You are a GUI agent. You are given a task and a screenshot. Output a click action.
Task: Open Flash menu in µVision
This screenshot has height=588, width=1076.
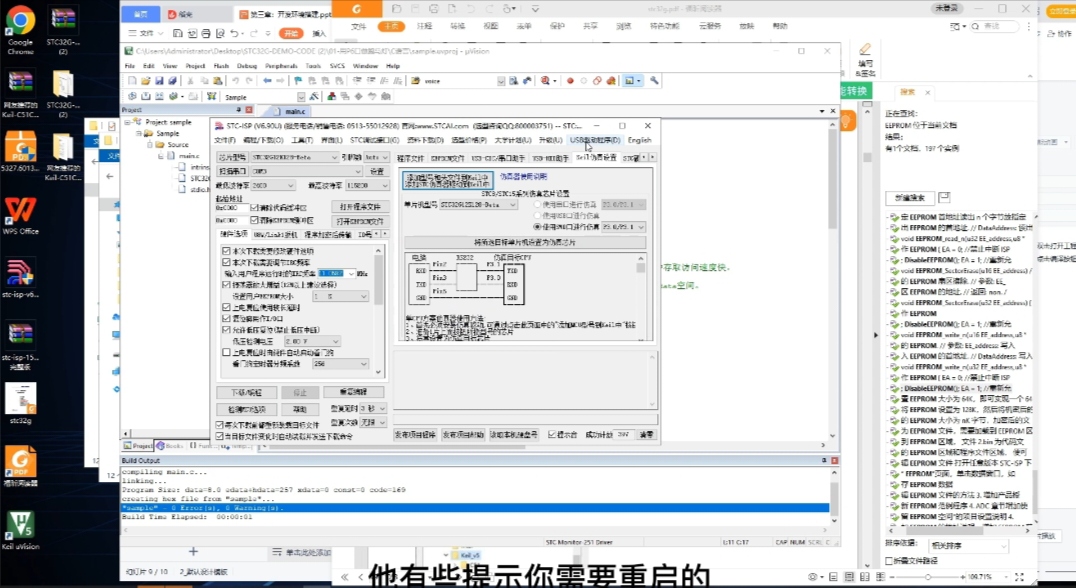[x=221, y=66]
